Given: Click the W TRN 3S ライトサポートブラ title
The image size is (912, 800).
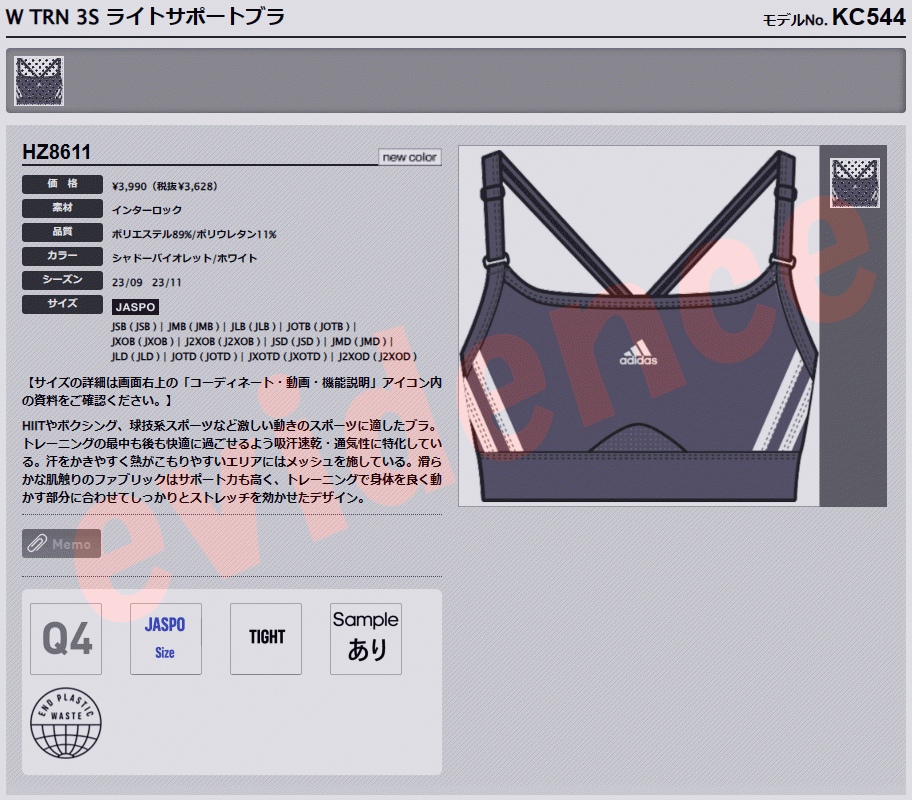Looking at the screenshot, I should 145,17.
